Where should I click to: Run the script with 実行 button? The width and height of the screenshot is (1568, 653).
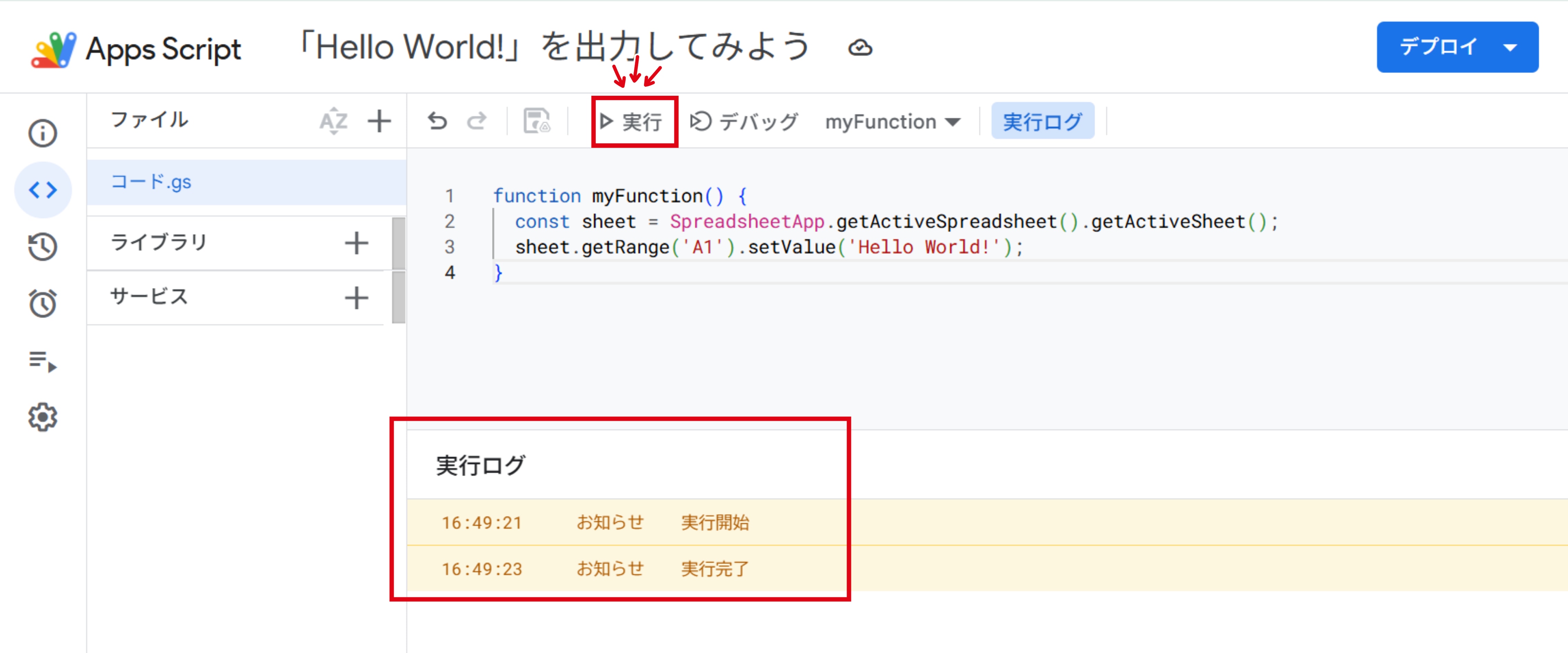[632, 122]
